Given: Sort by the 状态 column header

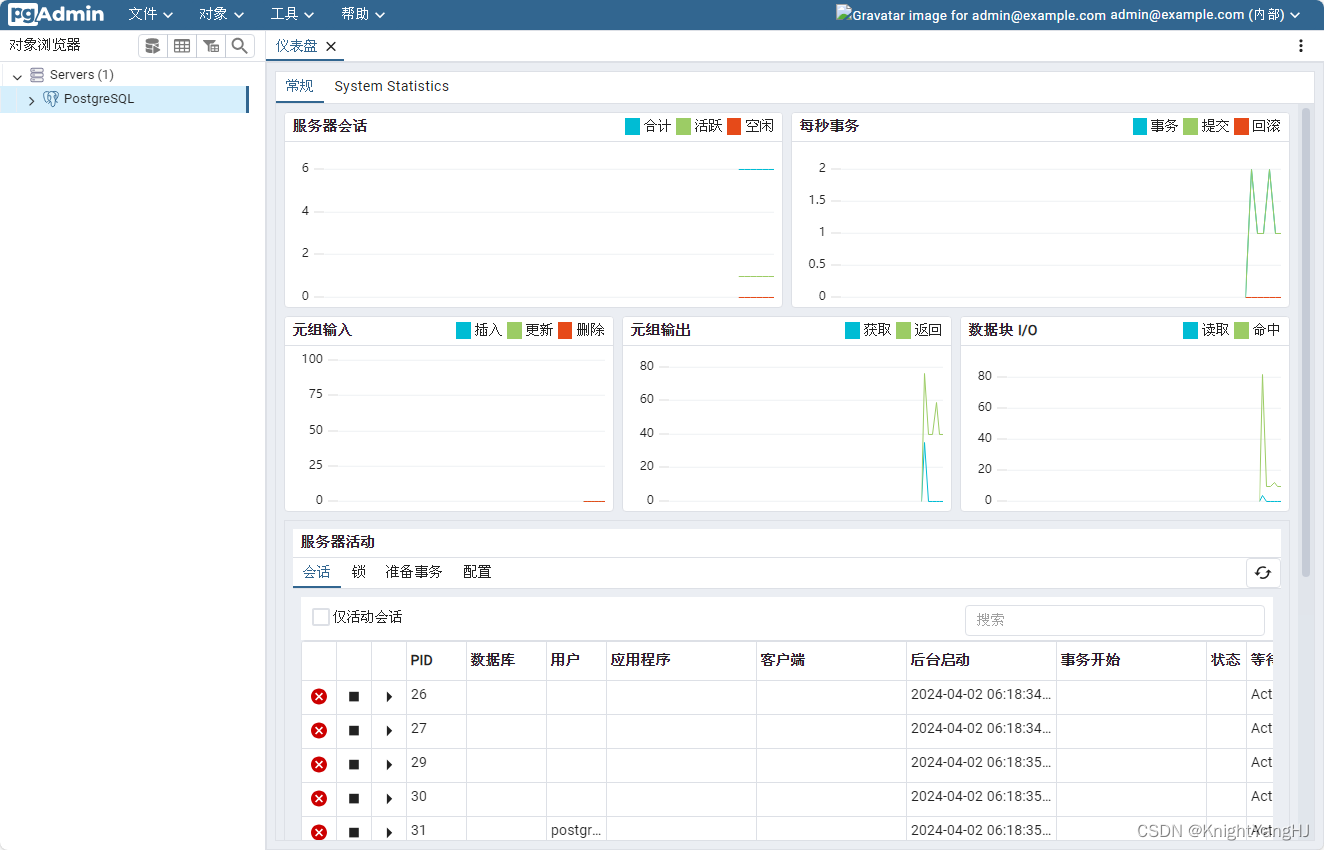Looking at the screenshot, I should click(1226, 660).
